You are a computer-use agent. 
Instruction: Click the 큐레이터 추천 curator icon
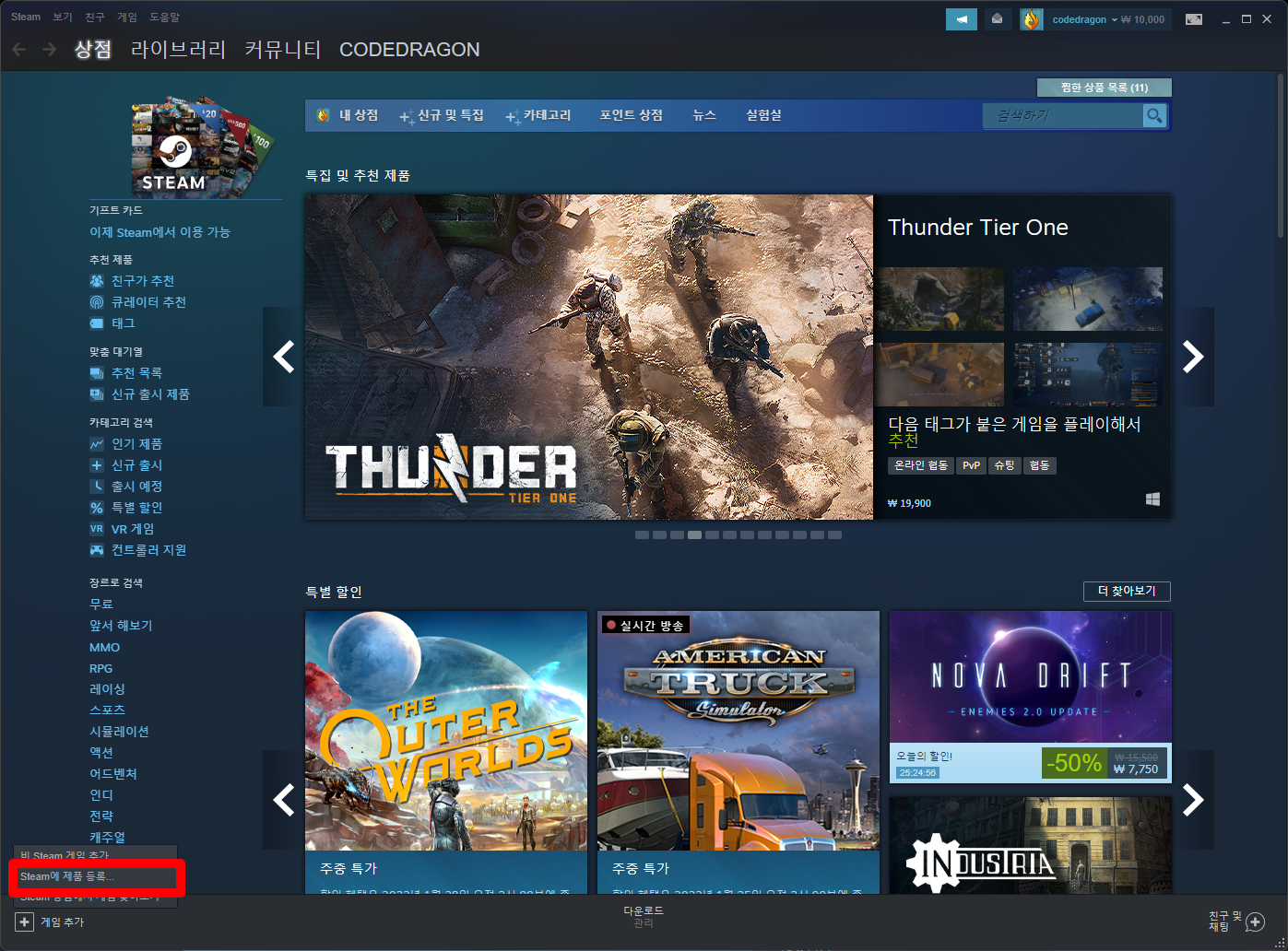(x=97, y=302)
